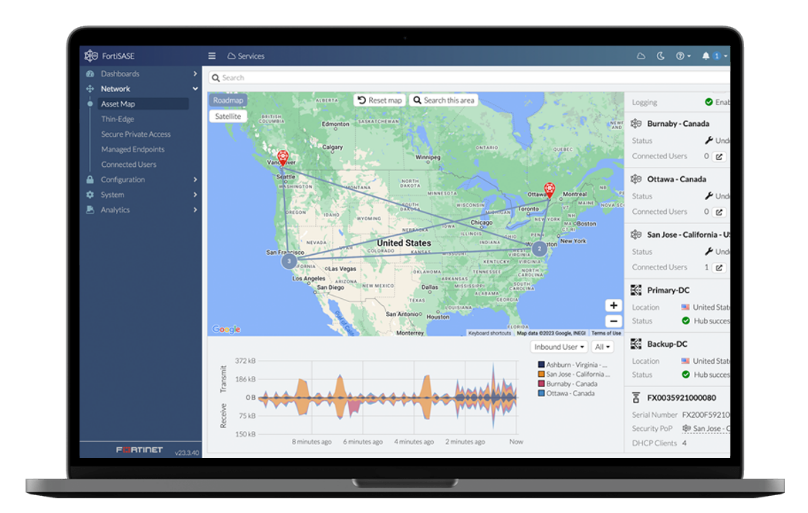Toggle dark mode moon icon
Screen dimensions: 808x513
click(661, 56)
